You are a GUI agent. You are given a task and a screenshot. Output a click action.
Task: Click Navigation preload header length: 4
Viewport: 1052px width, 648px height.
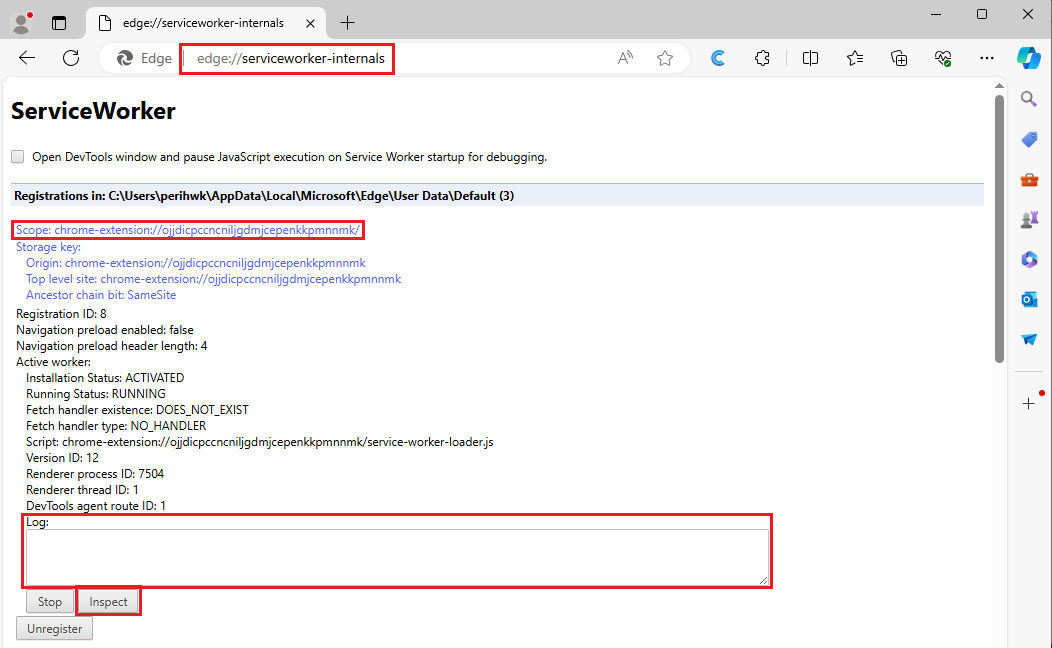[x=111, y=346]
